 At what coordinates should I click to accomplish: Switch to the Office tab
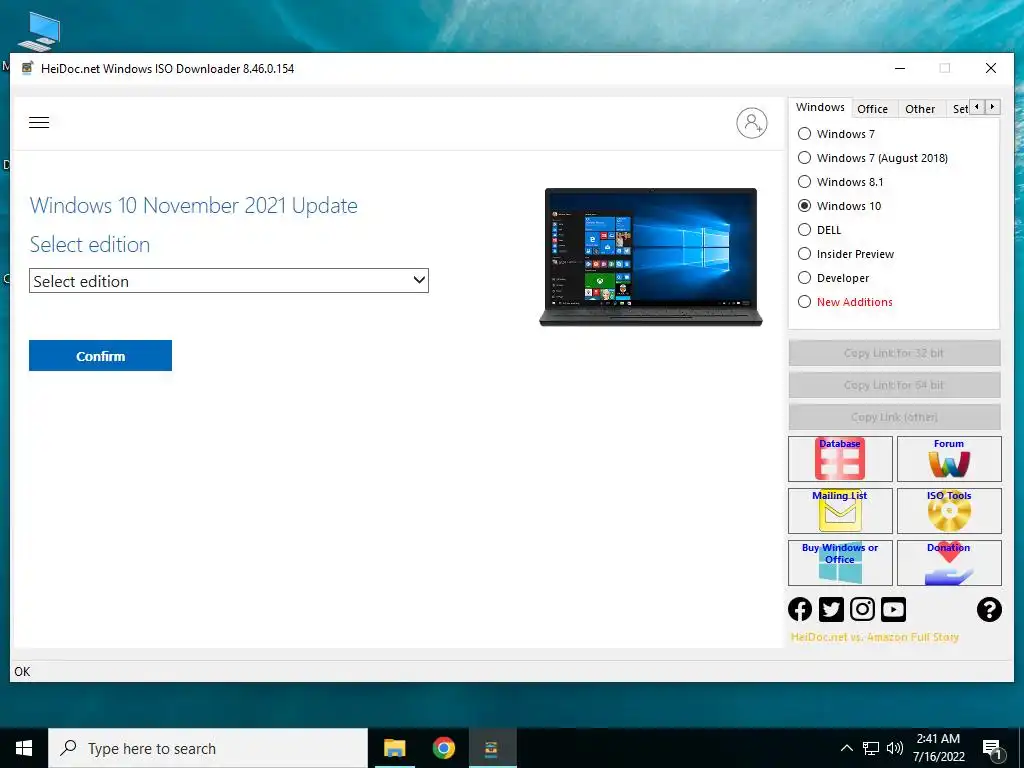pyautogui.click(x=872, y=109)
